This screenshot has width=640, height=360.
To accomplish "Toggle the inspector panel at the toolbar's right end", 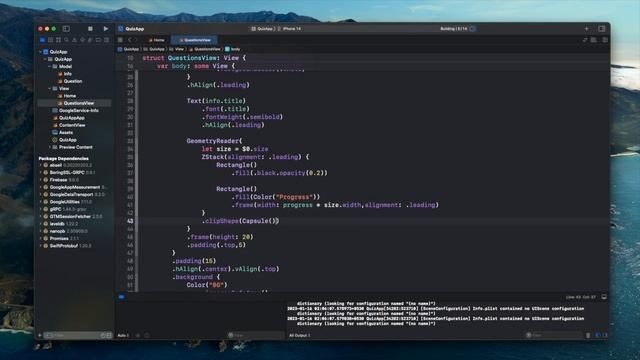I will (602, 29).
